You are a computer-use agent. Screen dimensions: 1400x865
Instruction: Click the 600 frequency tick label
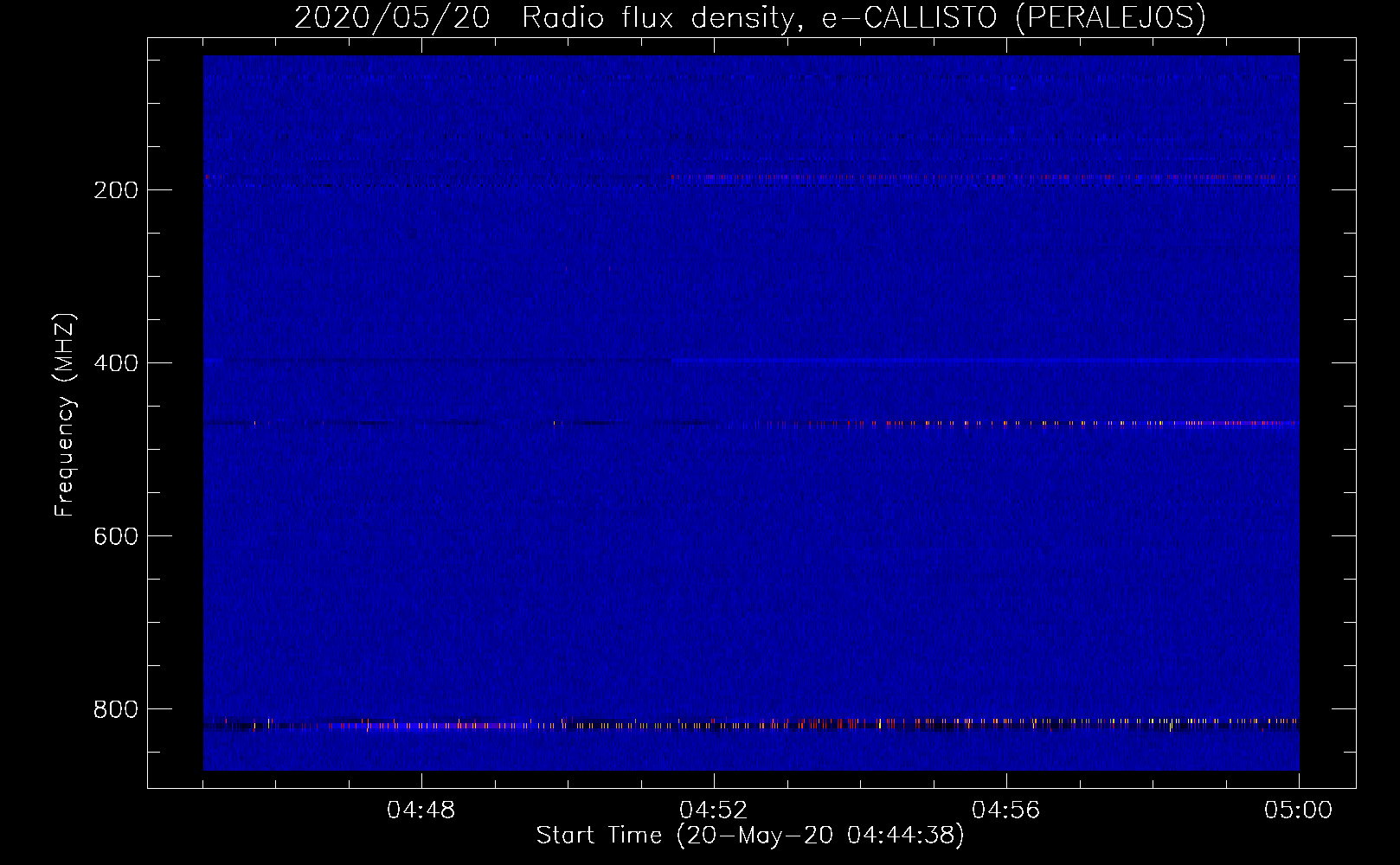[116, 536]
